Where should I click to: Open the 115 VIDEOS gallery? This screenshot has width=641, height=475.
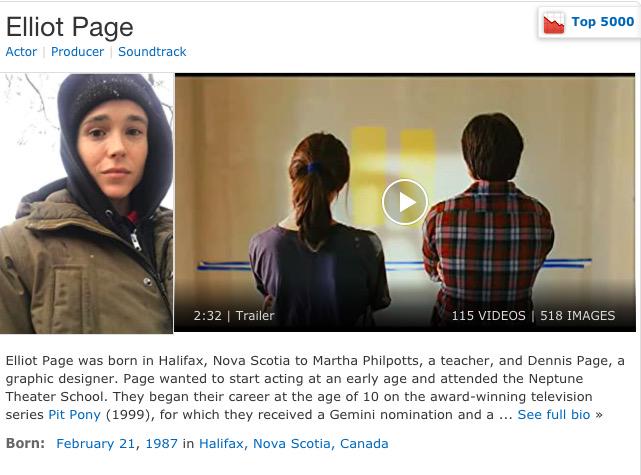point(489,316)
